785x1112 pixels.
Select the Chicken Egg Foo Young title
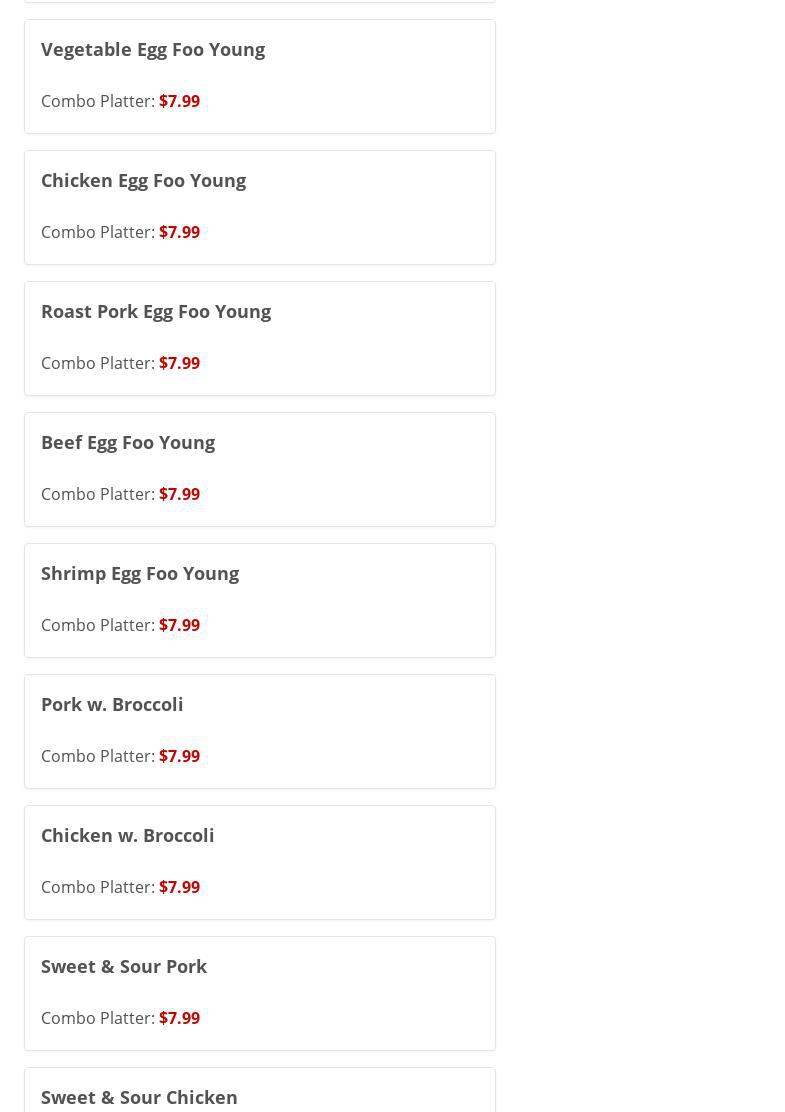[143, 180]
